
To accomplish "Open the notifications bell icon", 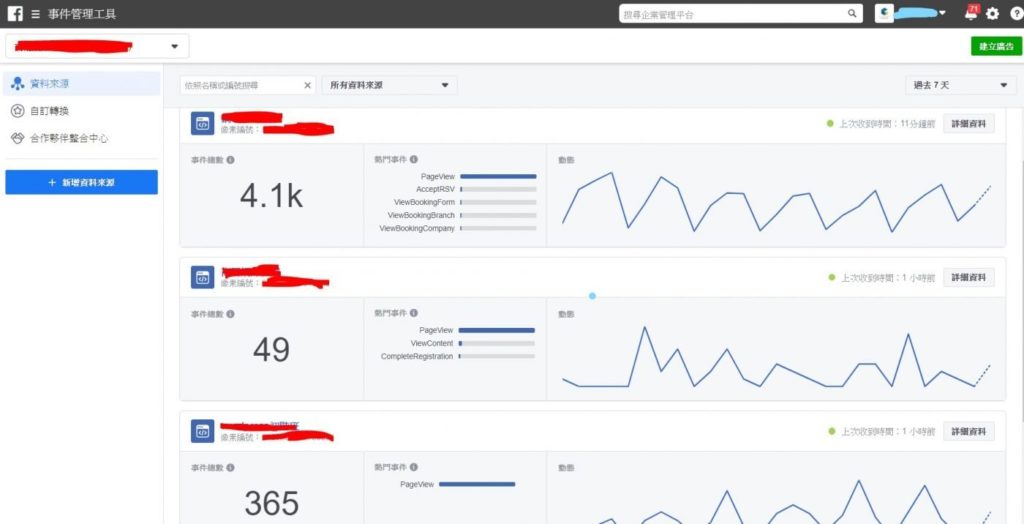I will pos(971,13).
